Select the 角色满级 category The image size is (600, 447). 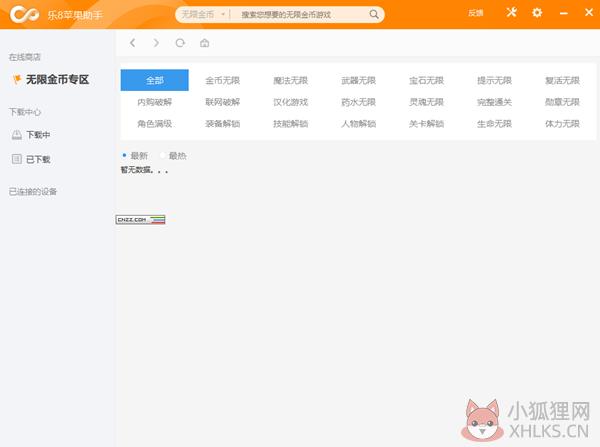(x=155, y=124)
